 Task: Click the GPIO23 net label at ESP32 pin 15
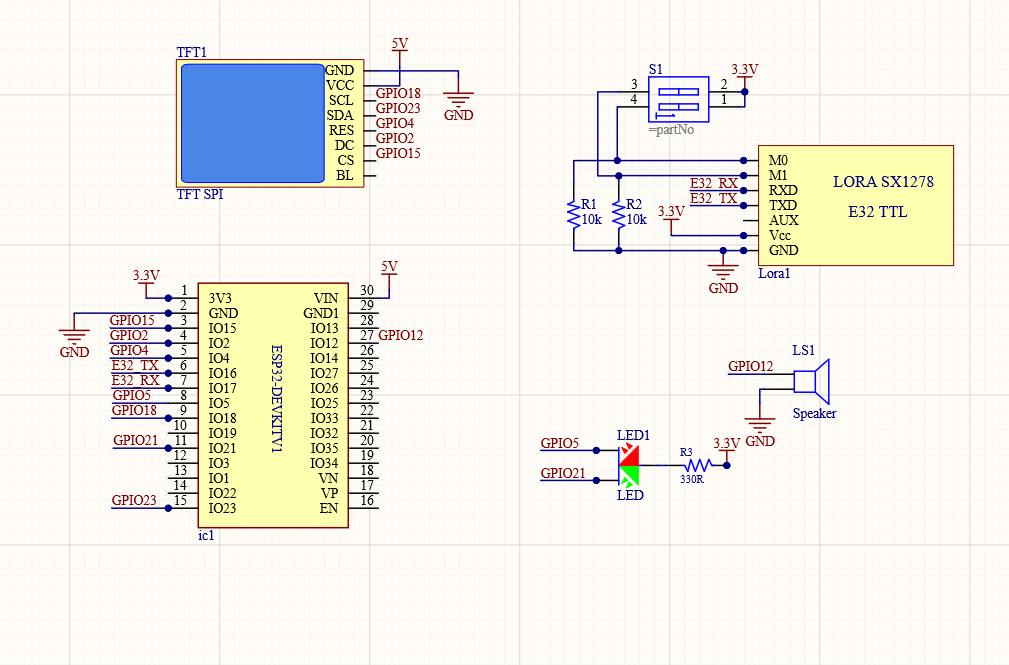[x=134, y=500]
